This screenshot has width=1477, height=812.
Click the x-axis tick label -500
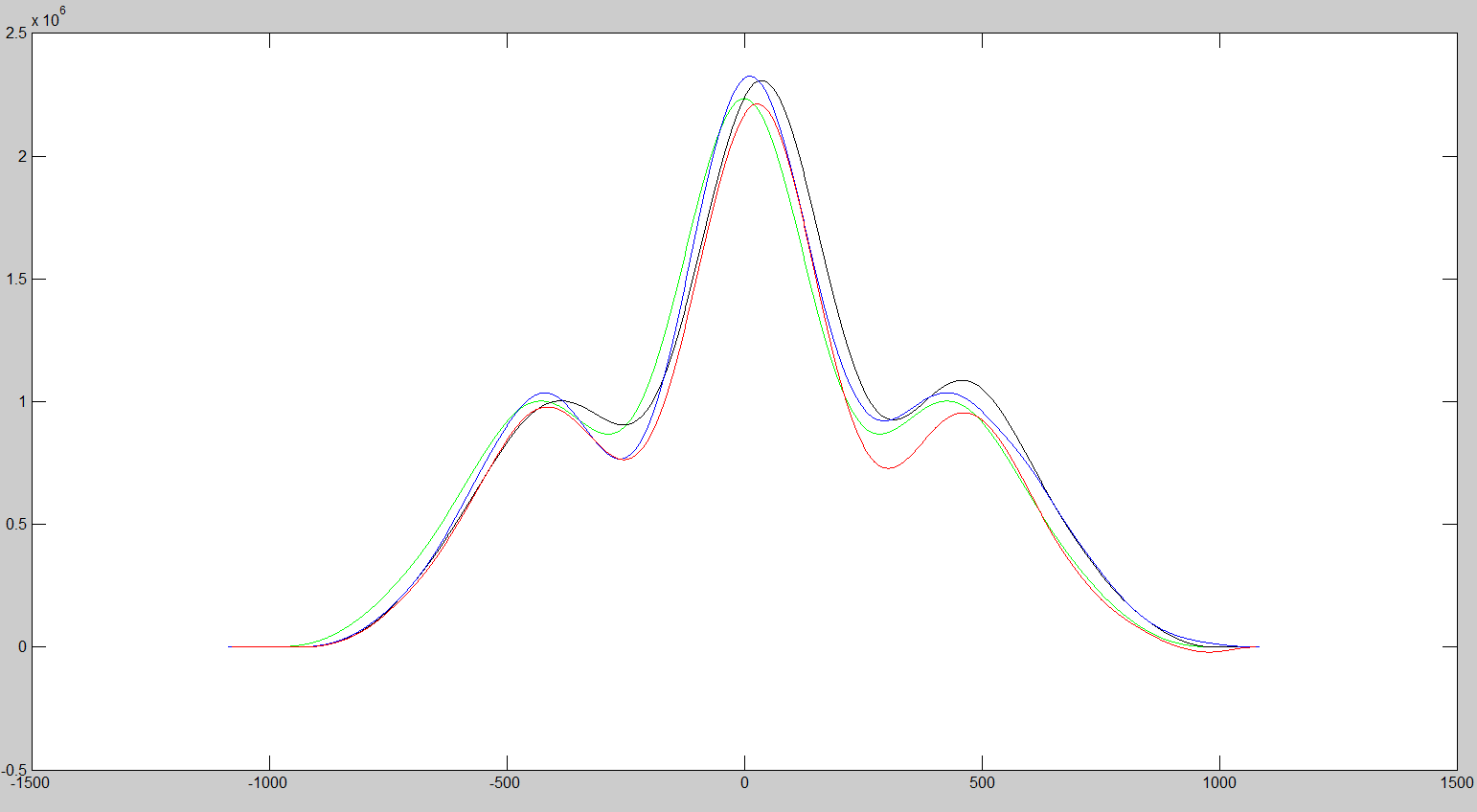(x=505, y=783)
